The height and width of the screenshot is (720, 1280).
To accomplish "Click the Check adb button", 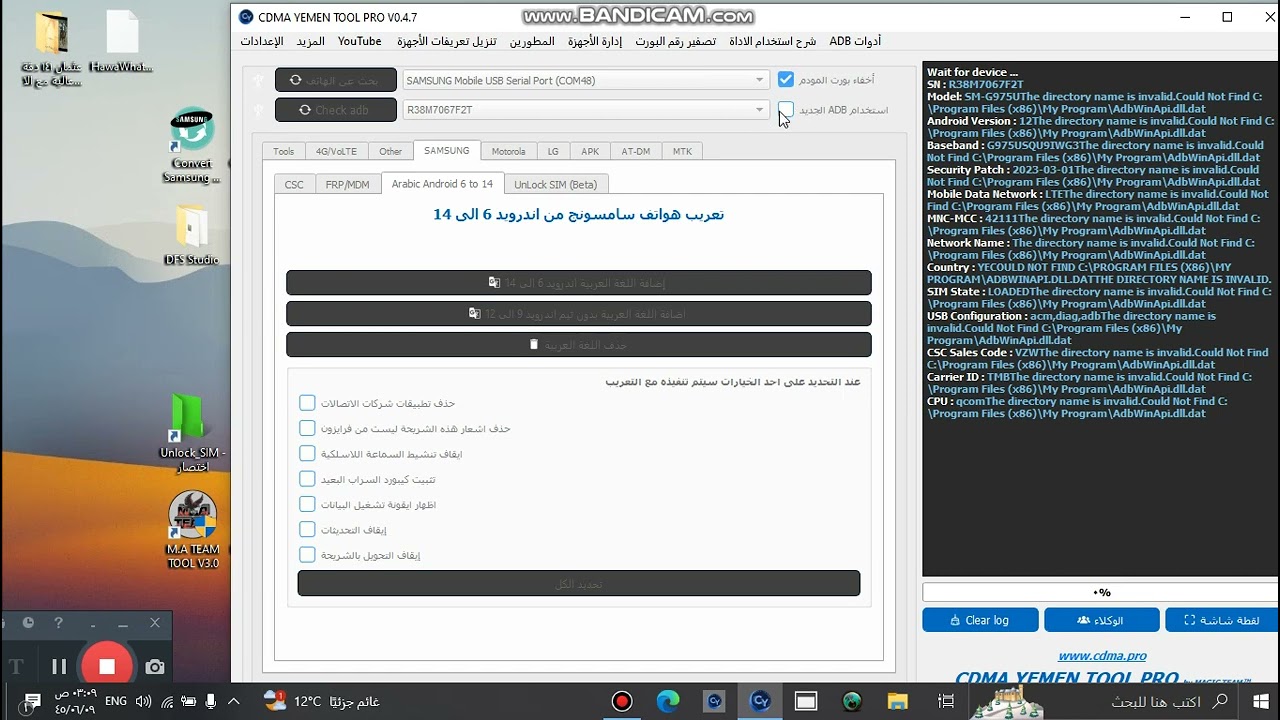I will (336, 110).
